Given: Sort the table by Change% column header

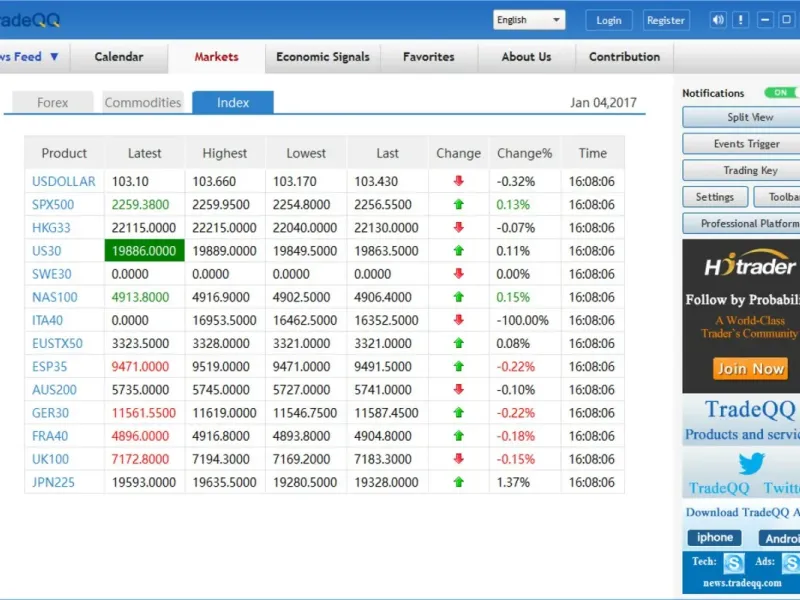Looking at the screenshot, I should (525, 153).
